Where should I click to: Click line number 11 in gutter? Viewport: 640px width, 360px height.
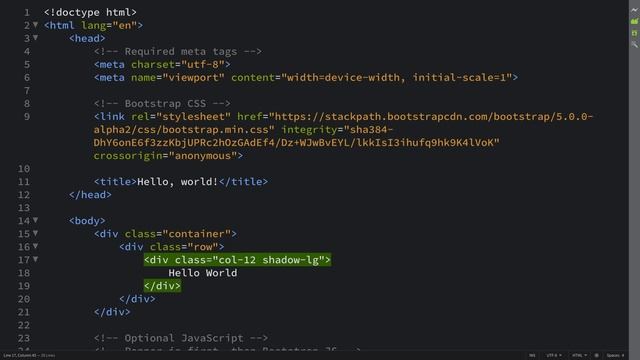24,182
